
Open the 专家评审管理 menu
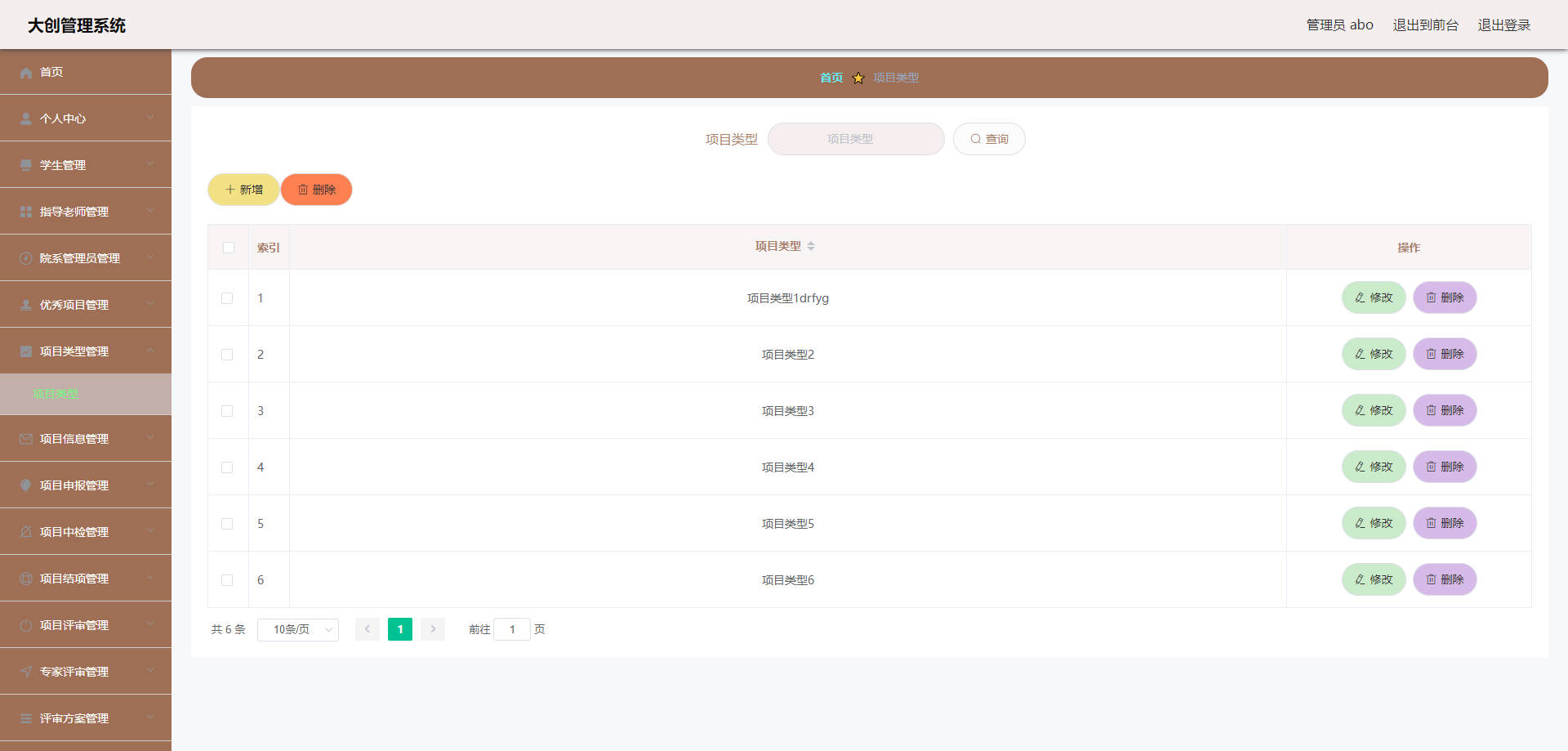pyautogui.click(x=86, y=672)
